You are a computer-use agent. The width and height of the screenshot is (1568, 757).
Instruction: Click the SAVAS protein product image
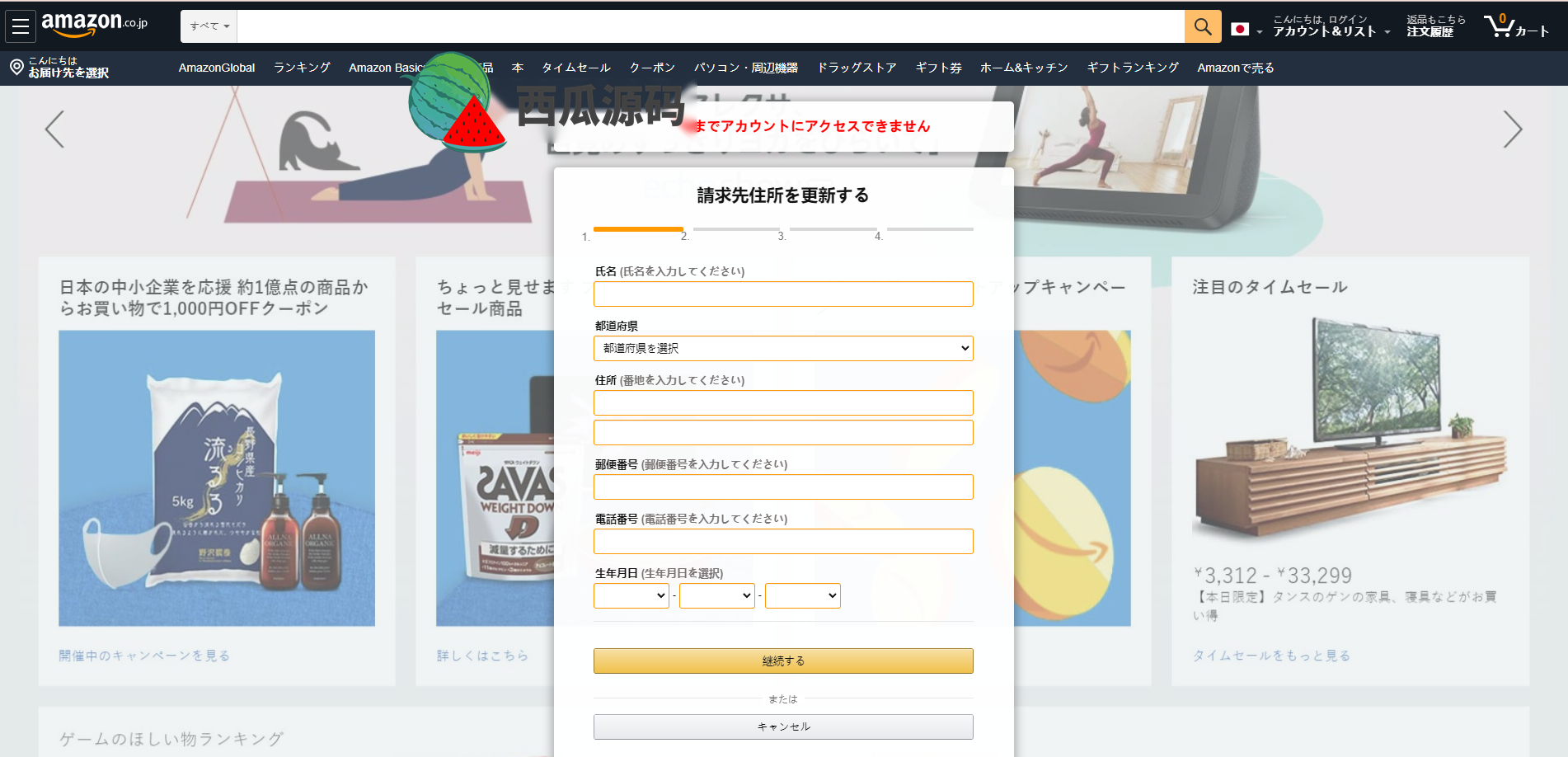coord(495,478)
